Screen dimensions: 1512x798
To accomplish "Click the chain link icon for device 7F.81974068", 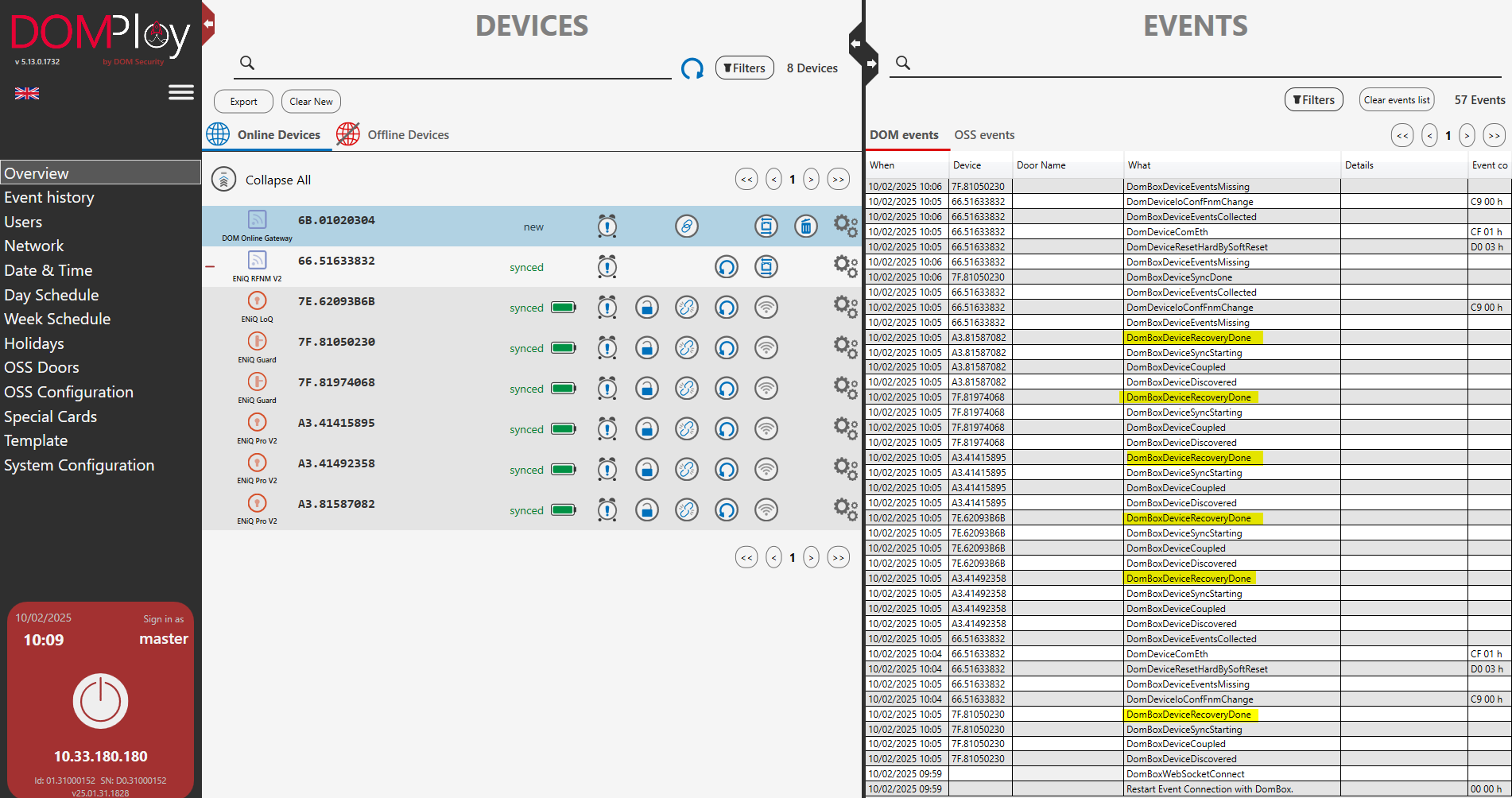I will click(x=687, y=389).
